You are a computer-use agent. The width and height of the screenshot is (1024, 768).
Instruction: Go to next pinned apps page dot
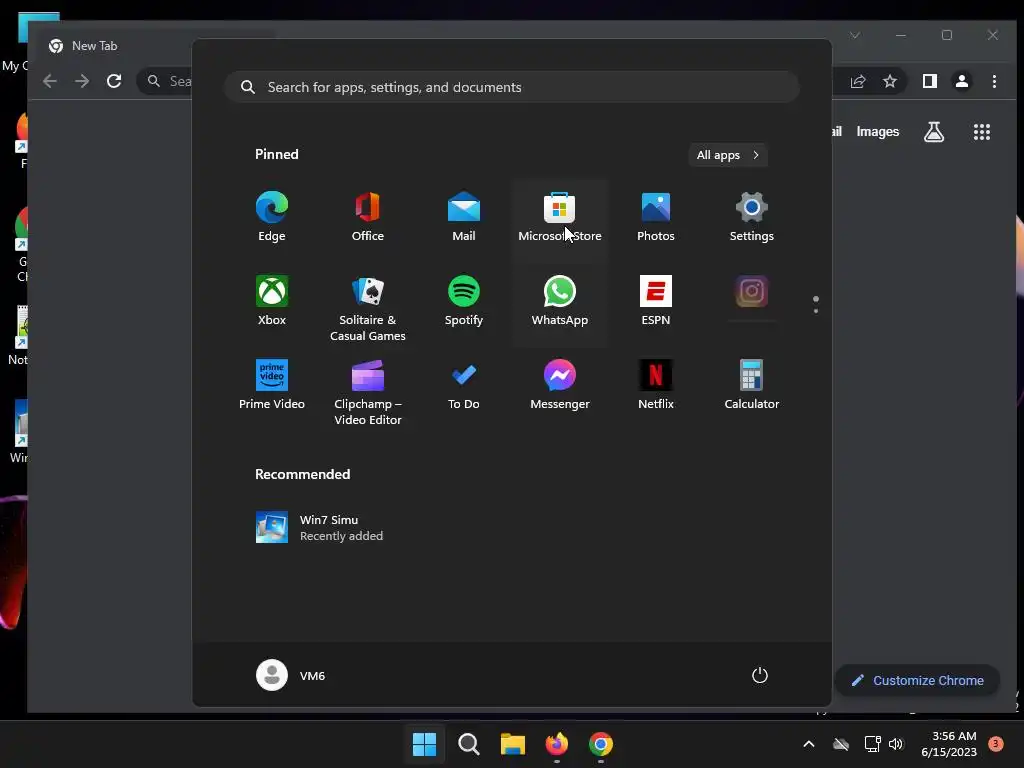click(x=816, y=311)
